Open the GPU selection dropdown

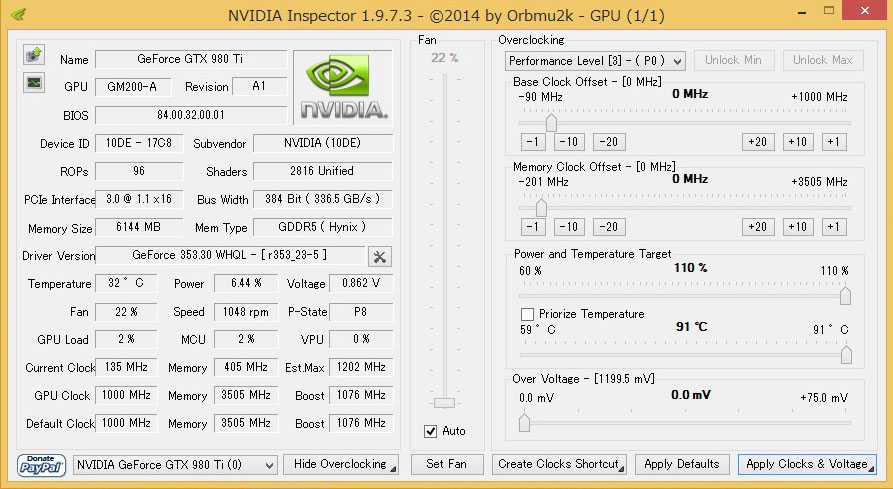(175, 465)
